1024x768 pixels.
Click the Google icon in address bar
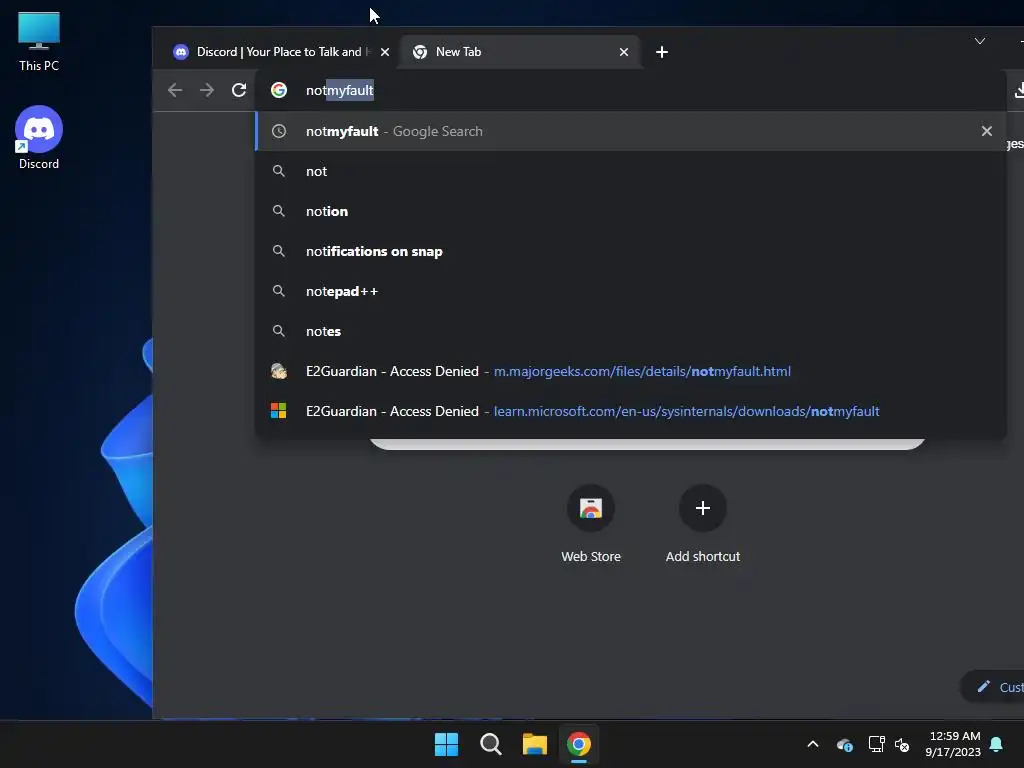click(x=279, y=90)
